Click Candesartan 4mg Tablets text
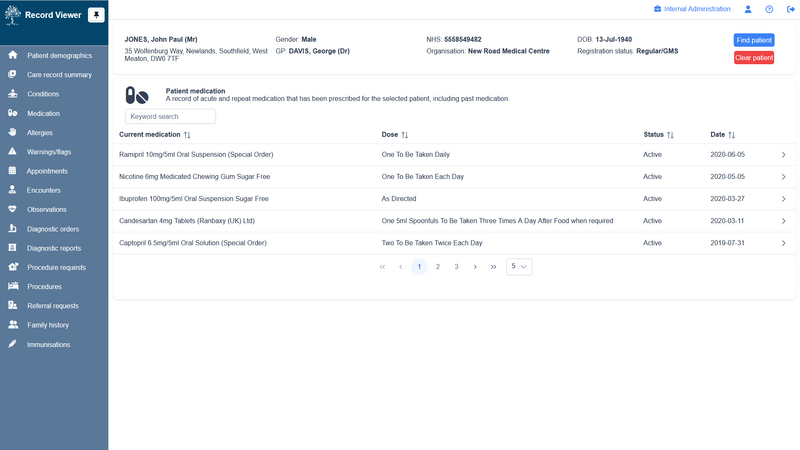 pyautogui.click(x=187, y=221)
